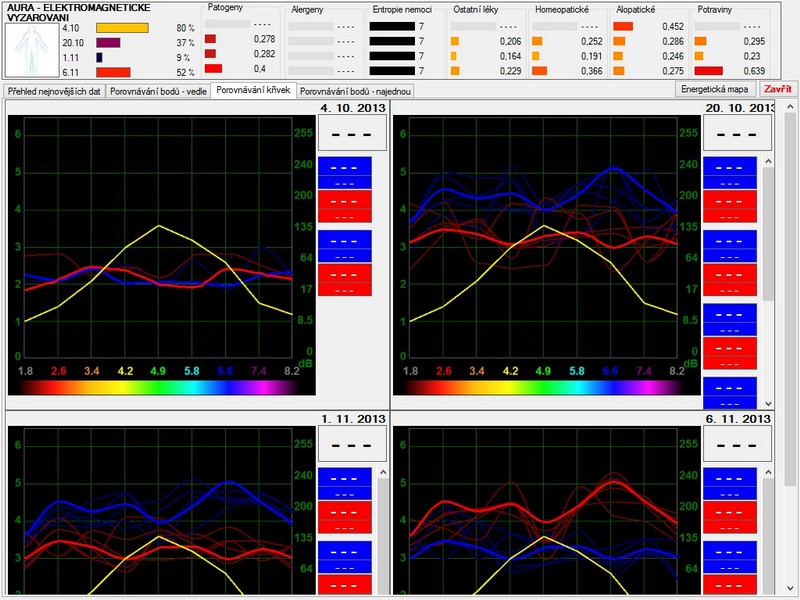
Task: Click the Patogeny value 0,4
Action: pos(260,68)
